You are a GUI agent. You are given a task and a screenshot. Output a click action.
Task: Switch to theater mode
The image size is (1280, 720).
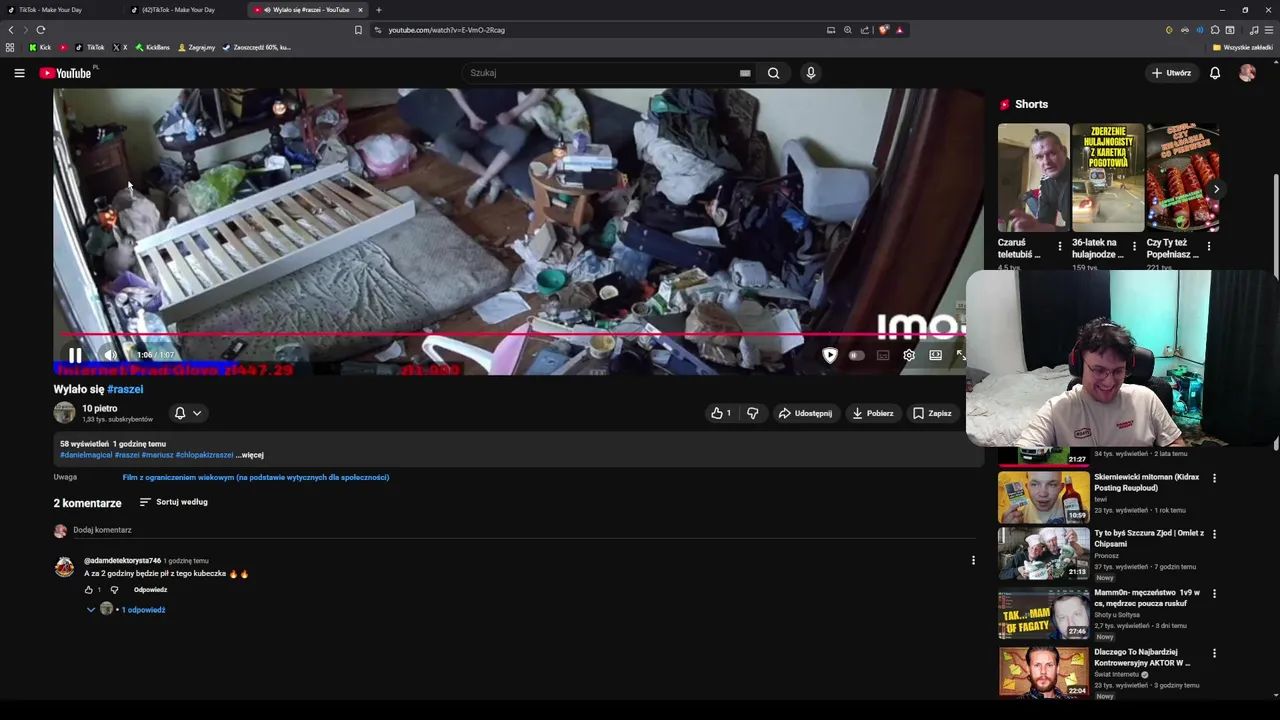pos(935,355)
